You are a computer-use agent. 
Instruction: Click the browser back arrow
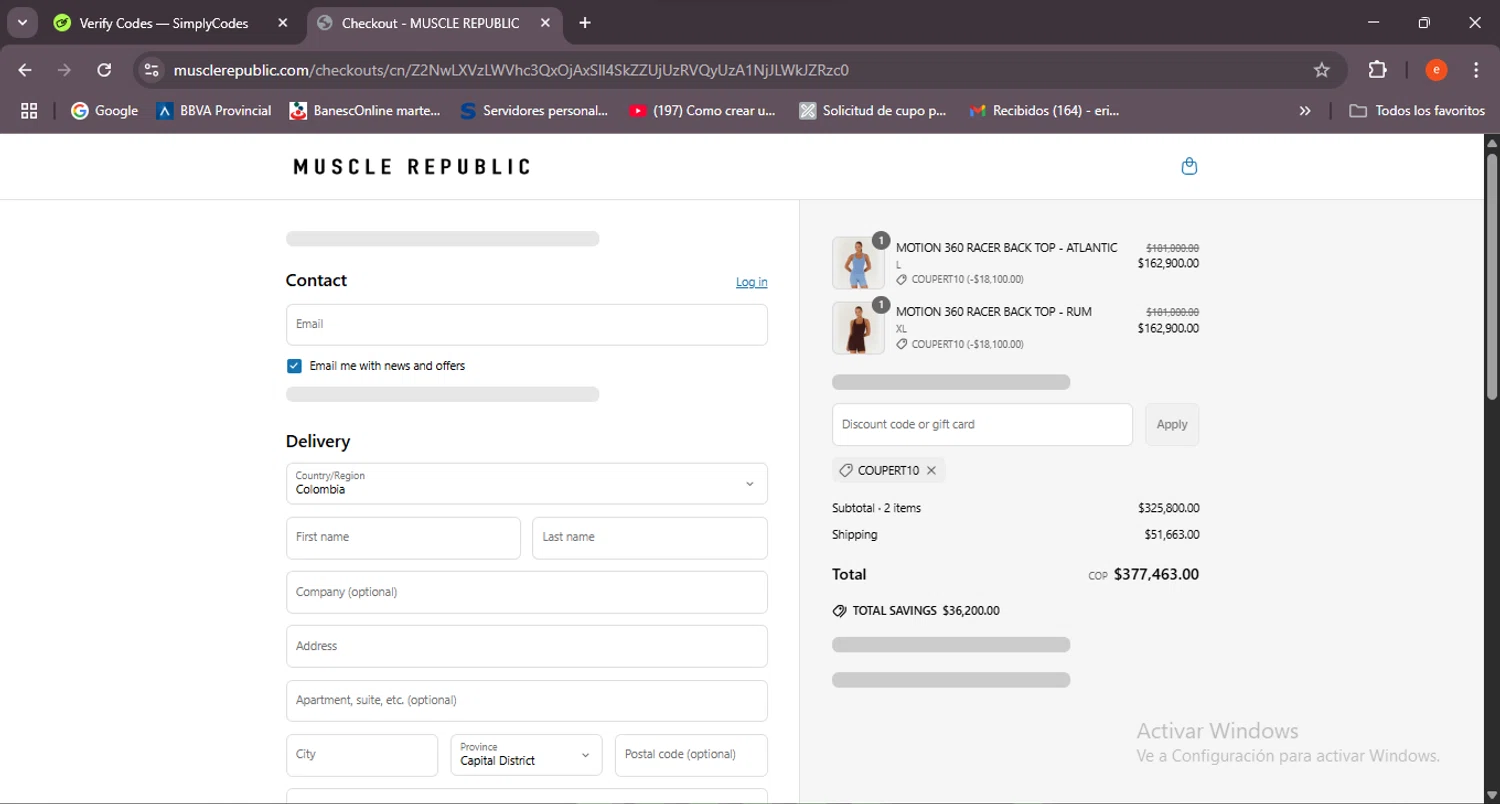25,70
